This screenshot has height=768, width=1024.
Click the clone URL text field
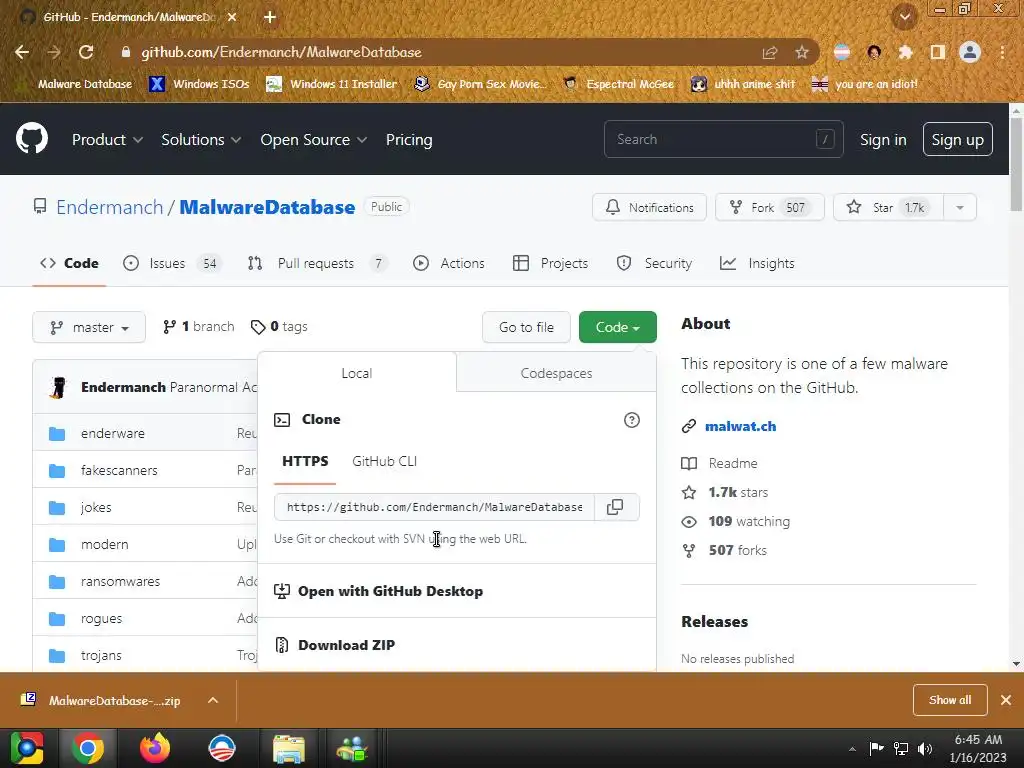[434, 507]
